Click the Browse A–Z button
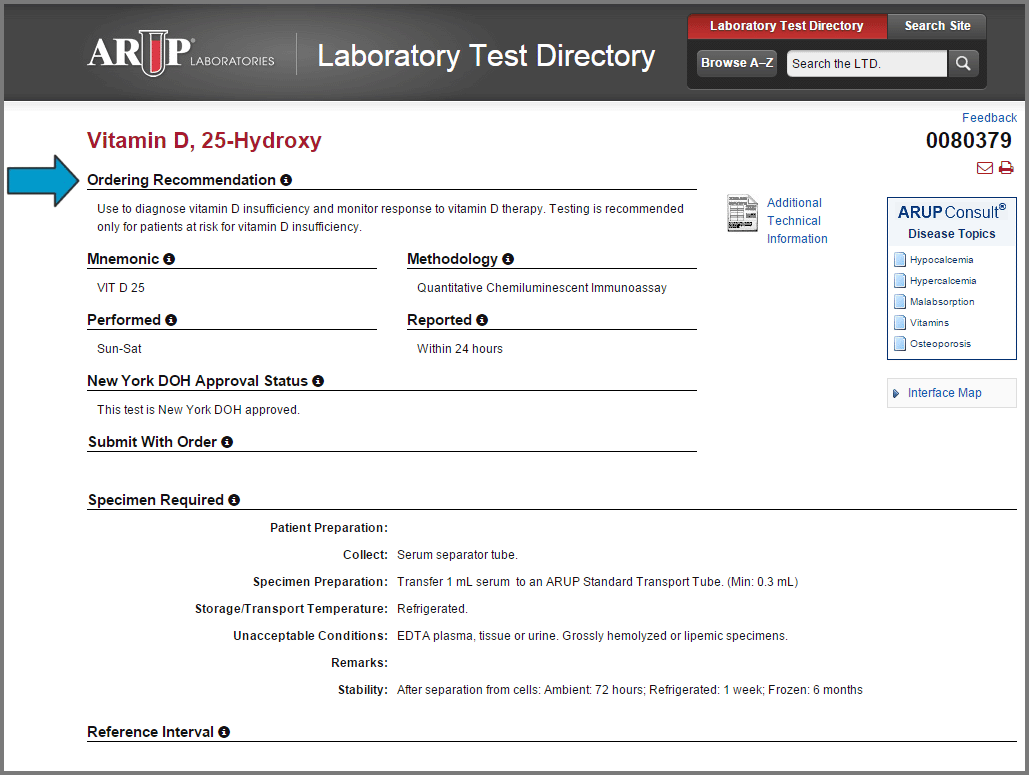1029x775 pixels. 737,63
